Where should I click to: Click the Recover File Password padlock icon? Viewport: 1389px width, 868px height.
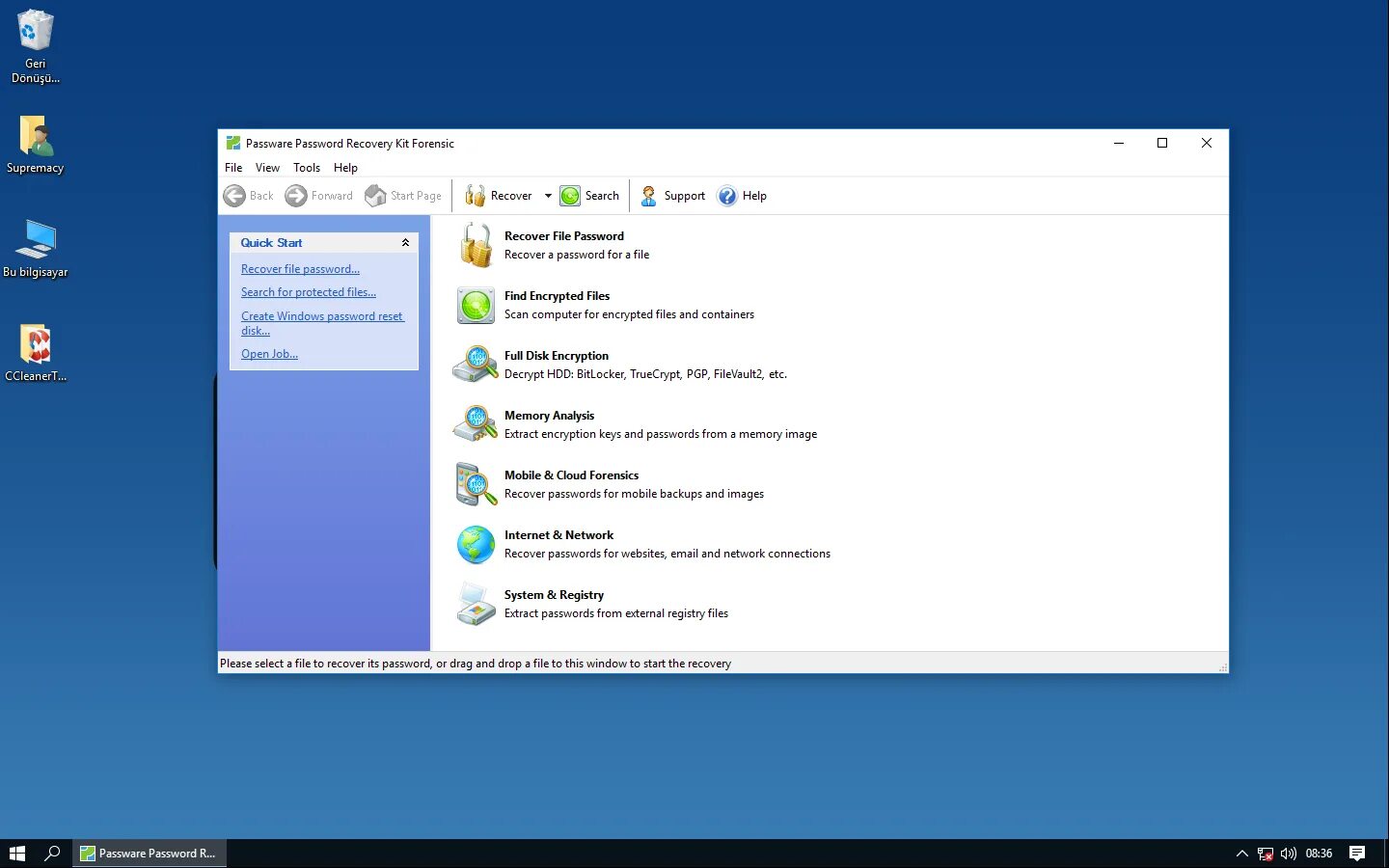pyautogui.click(x=476, y=245)
